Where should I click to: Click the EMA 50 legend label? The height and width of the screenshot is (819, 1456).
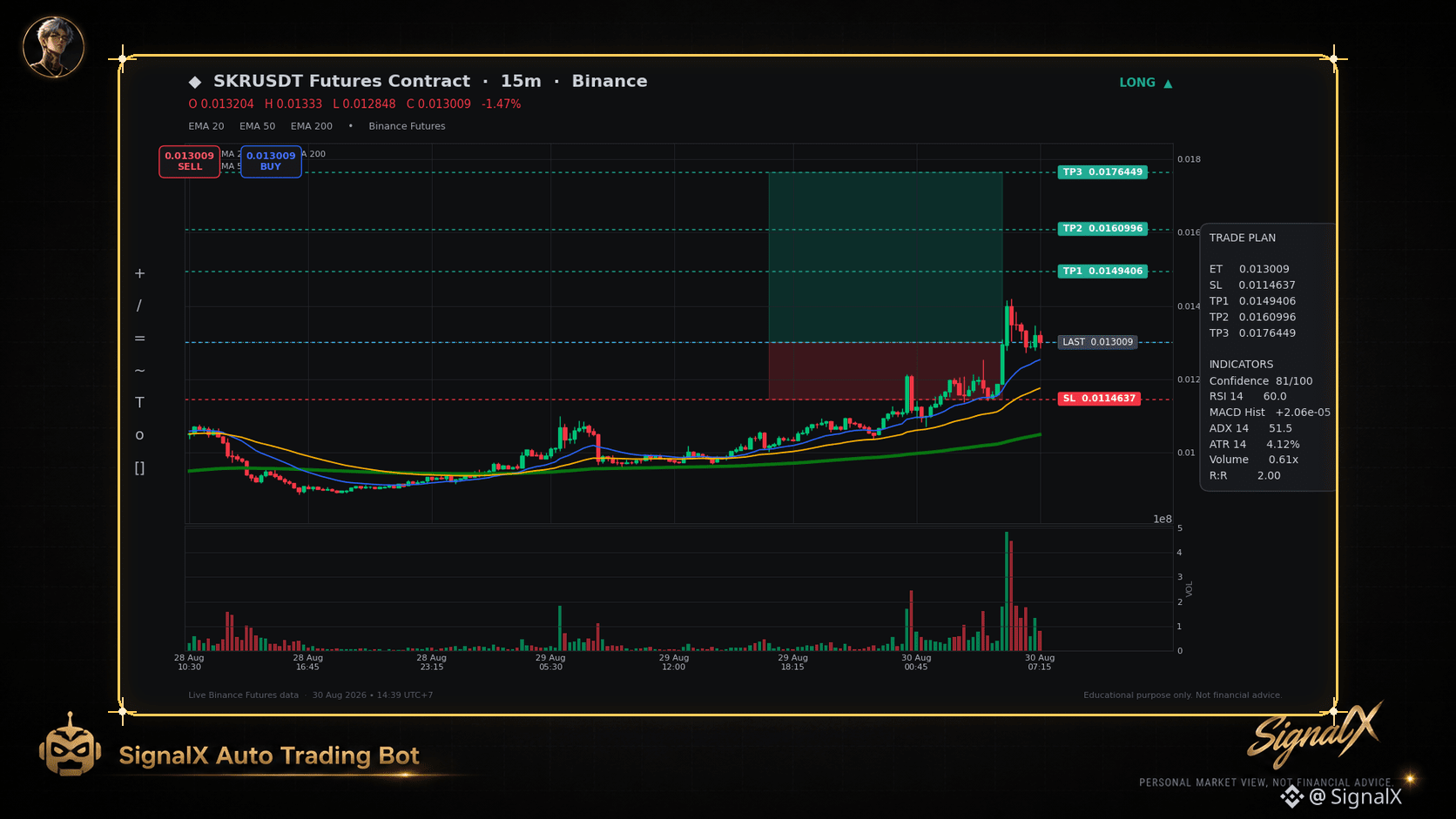(x=258, y=126)
